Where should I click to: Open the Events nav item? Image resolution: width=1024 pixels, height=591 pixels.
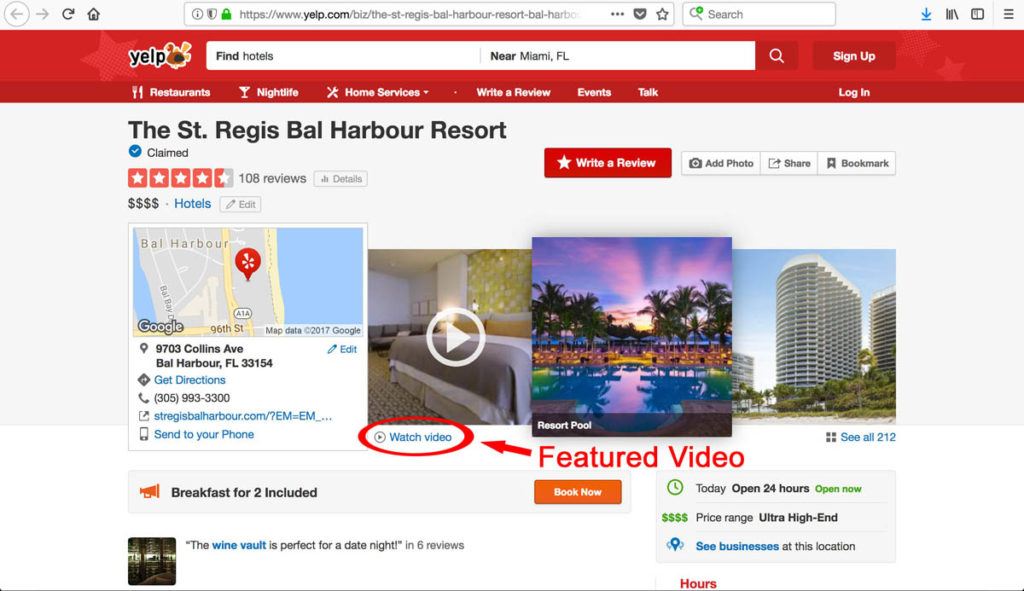(x=594, y=92)
